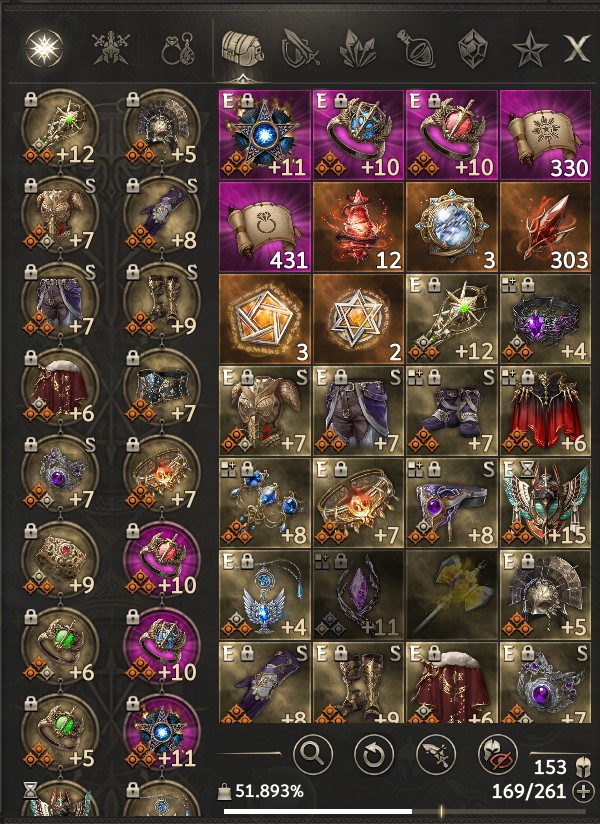600x824 pixels.
Task: Switch to the ring and necklace accessories tab
Action: pyautogui.click(x=179, y=49)
